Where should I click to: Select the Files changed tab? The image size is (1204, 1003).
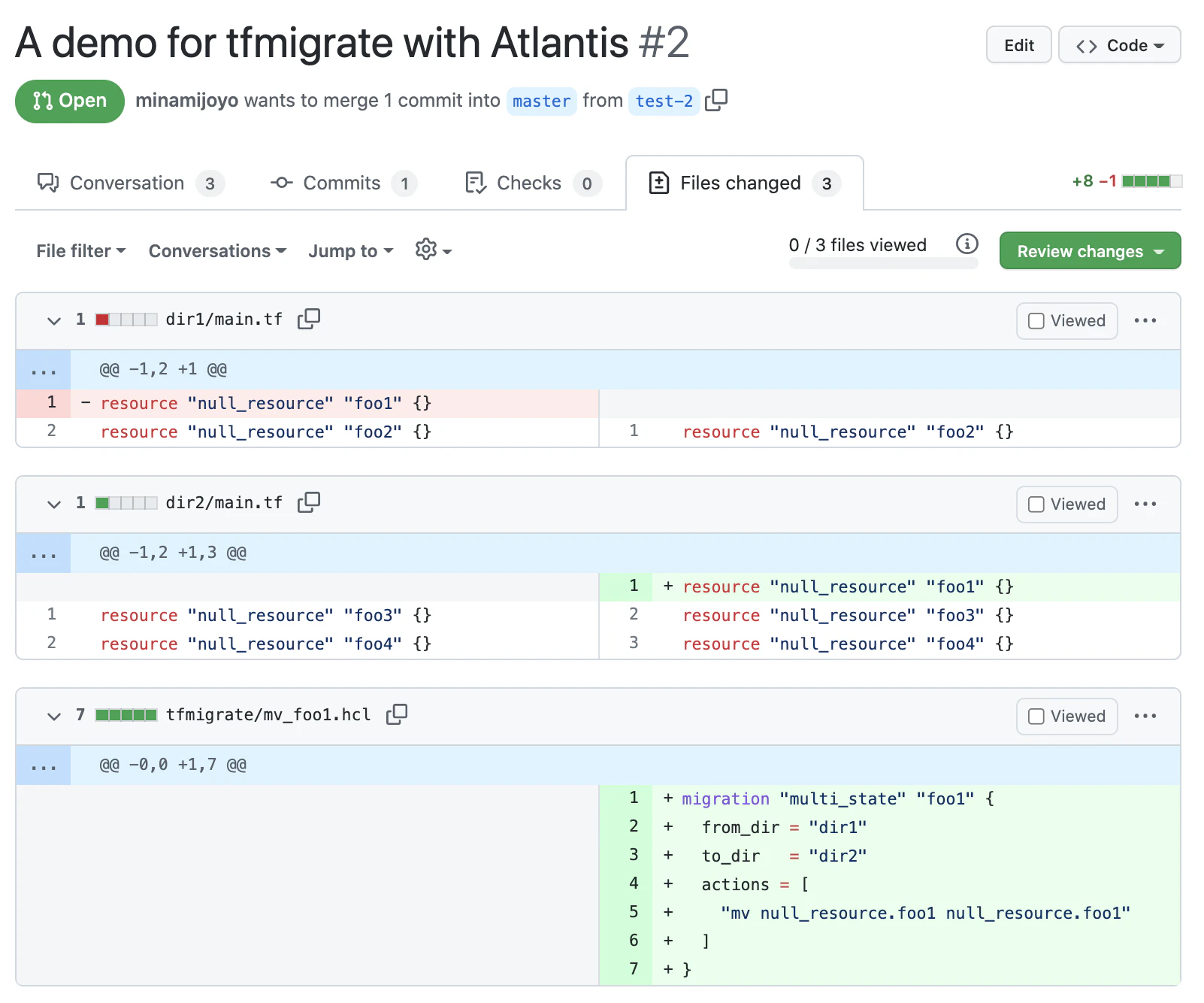click(x=744, y=183)
